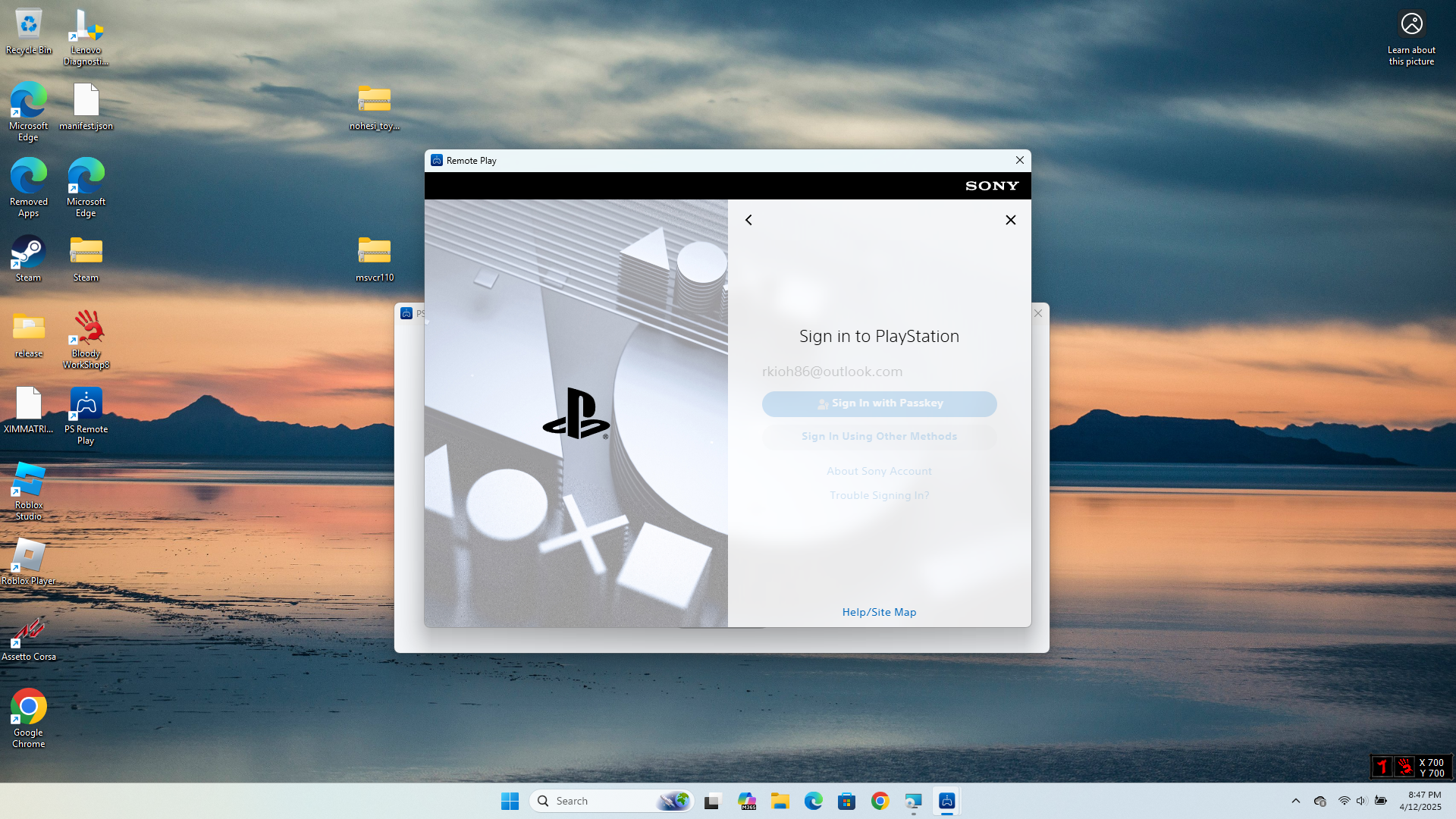The image size is (1456, 819).
Task: Select the Roblox Studio desktop shortcut
Action: (x=29, y=491)
